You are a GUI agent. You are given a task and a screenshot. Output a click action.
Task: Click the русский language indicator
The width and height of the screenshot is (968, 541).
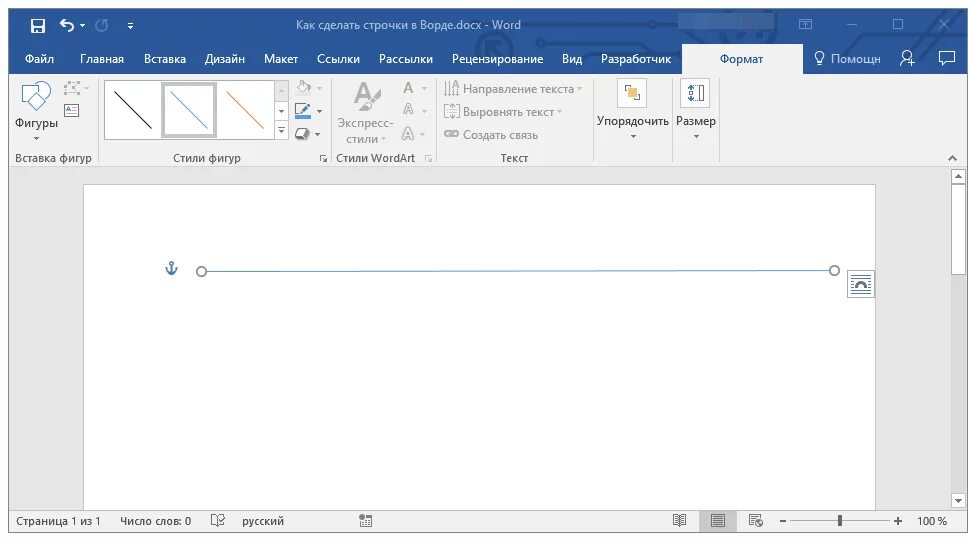[x=263, y=521]
